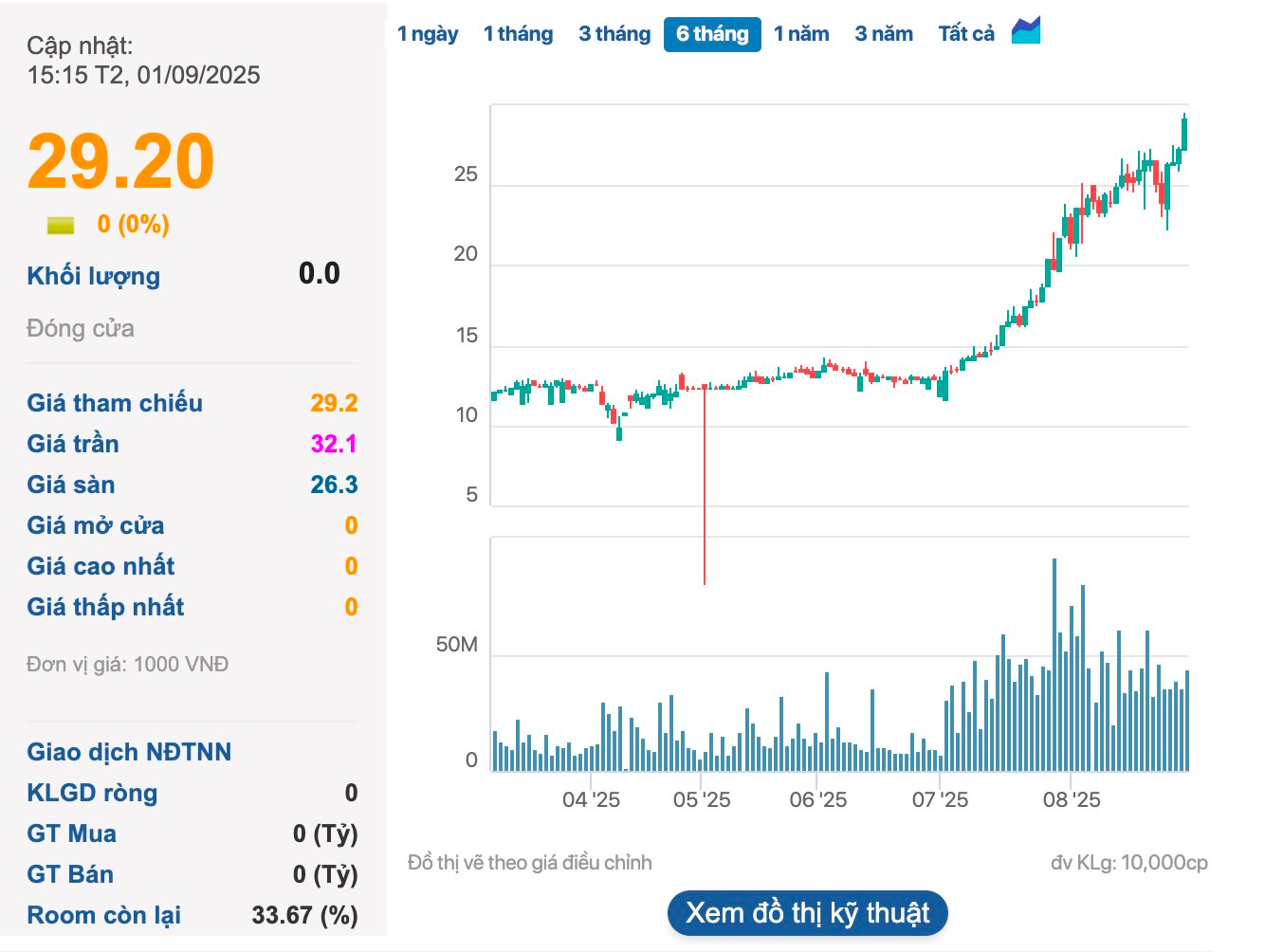Click the large 29.20 price figure
Screen dimensions: 1265x952
tap(121, 161)
